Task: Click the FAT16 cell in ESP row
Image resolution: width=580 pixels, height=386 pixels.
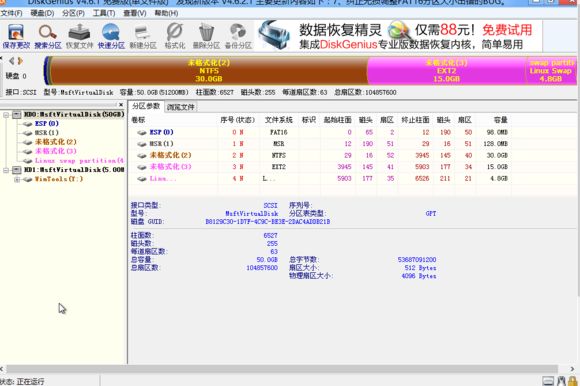Action: (x=279, y=132)
